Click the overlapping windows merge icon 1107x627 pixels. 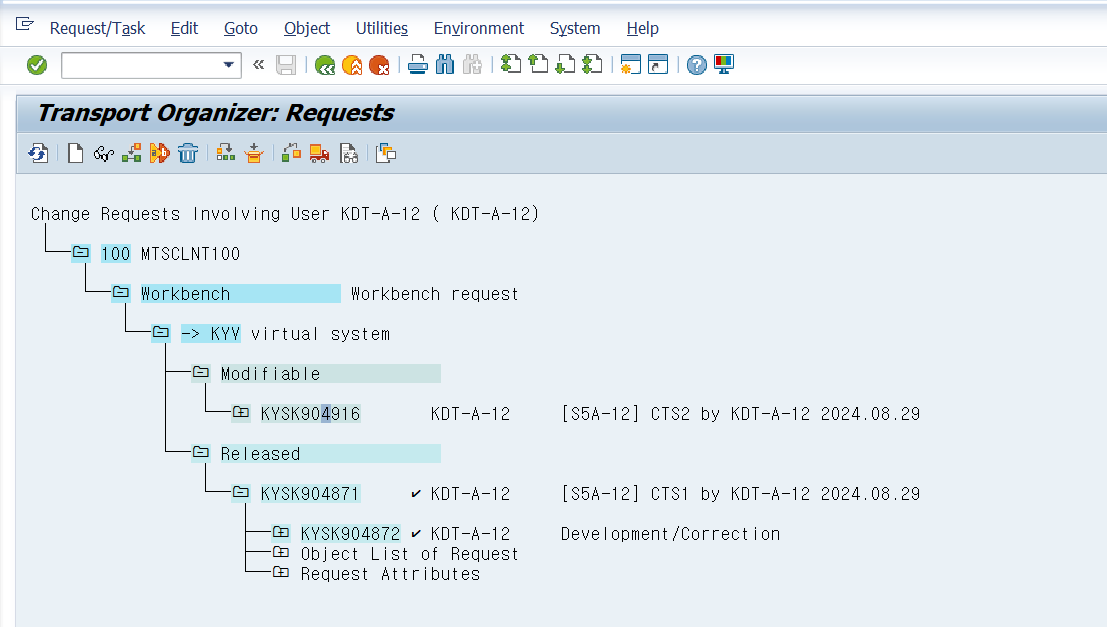(386, 153)
